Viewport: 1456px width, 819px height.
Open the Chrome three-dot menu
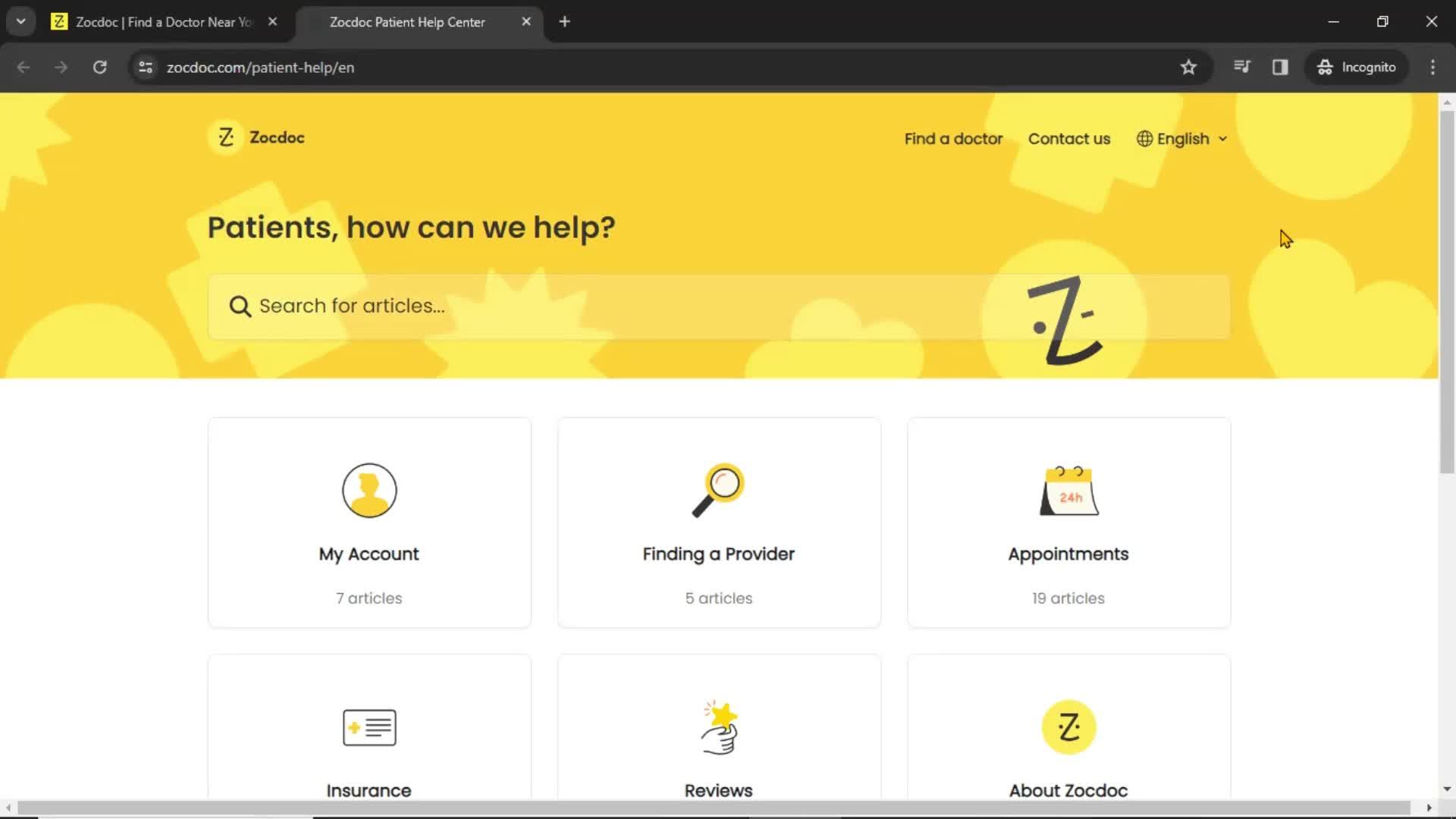[x=1432, y=67]
